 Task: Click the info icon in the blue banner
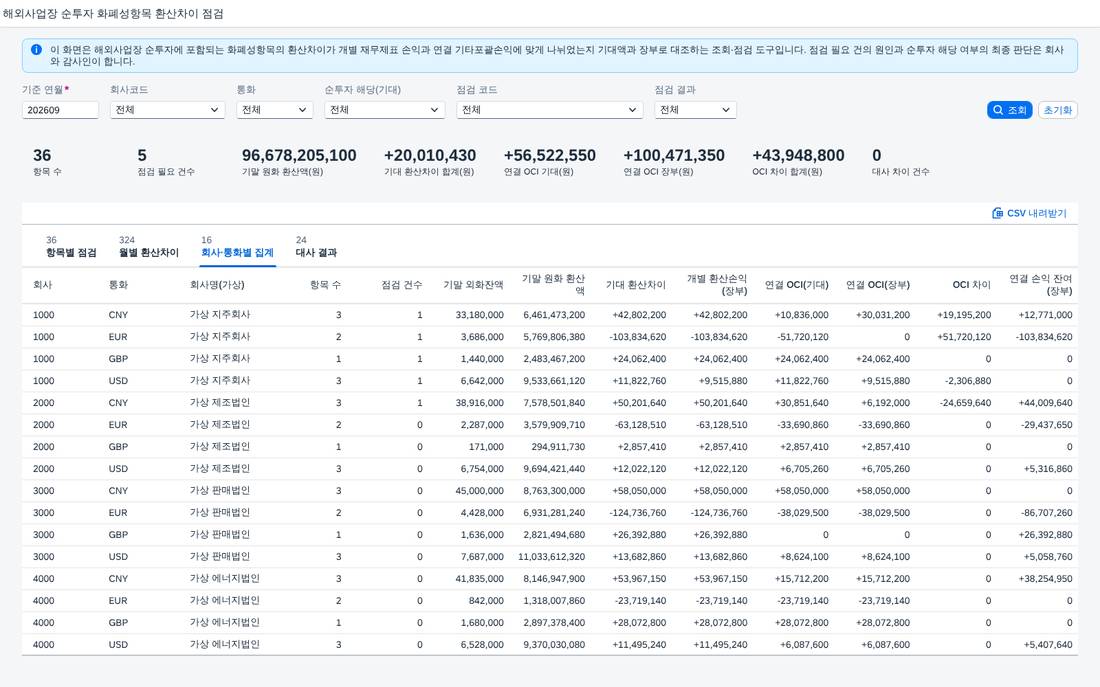[36, 50]
